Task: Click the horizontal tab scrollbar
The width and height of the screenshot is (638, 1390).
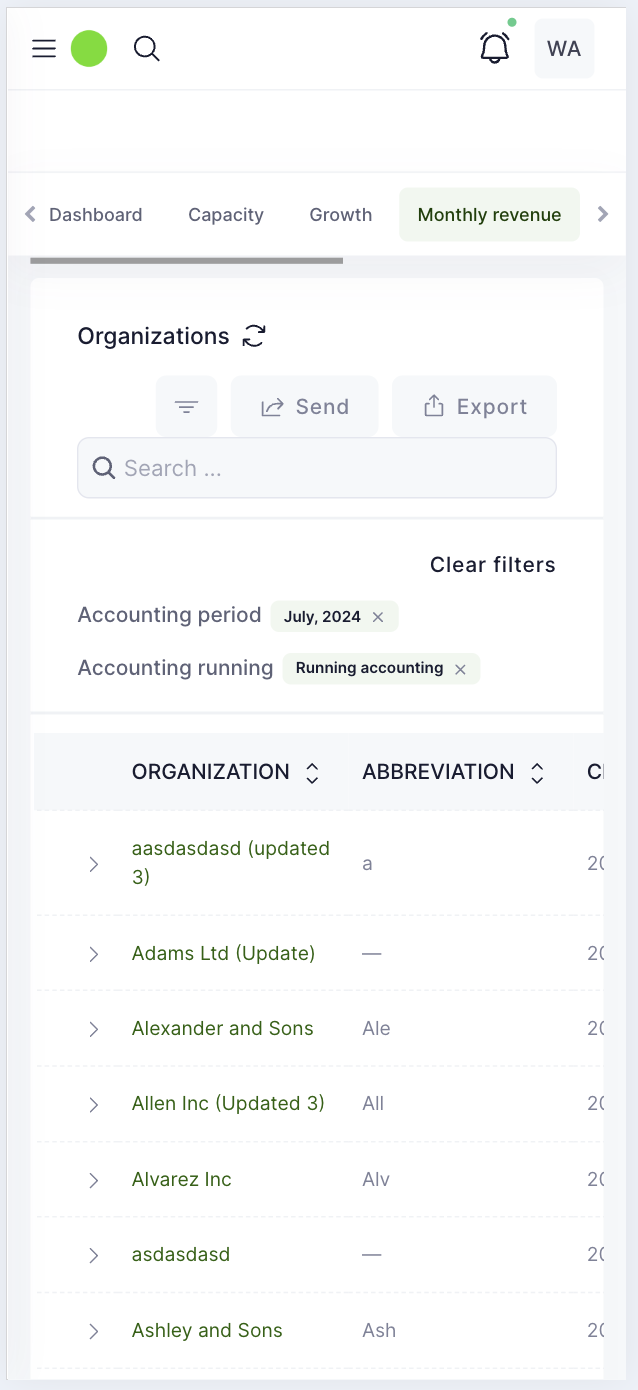Action: [186, 261]
